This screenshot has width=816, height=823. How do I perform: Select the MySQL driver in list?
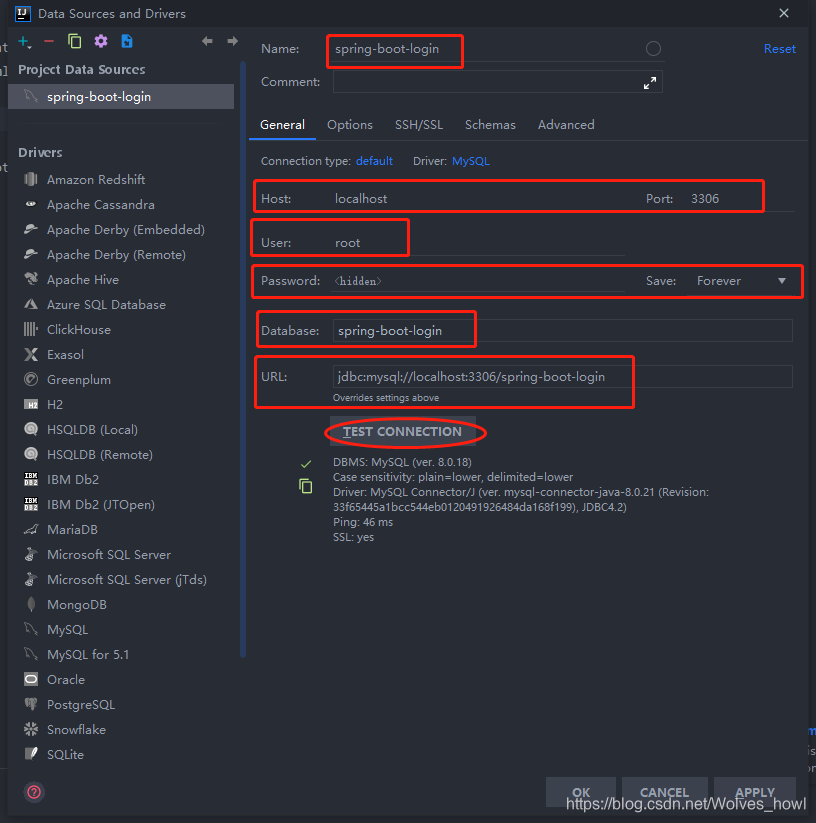pyautogui.click(x=67, y=630)
